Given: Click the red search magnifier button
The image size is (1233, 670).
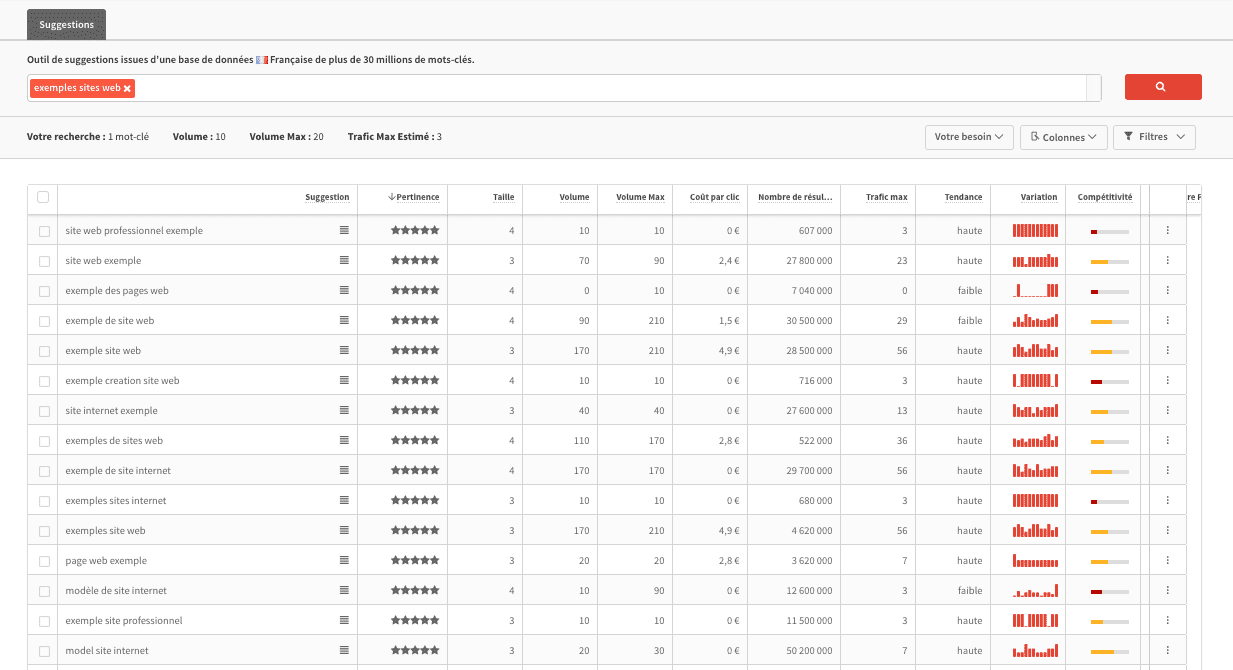Looking at the screenshot, I should click(1163, 87).
